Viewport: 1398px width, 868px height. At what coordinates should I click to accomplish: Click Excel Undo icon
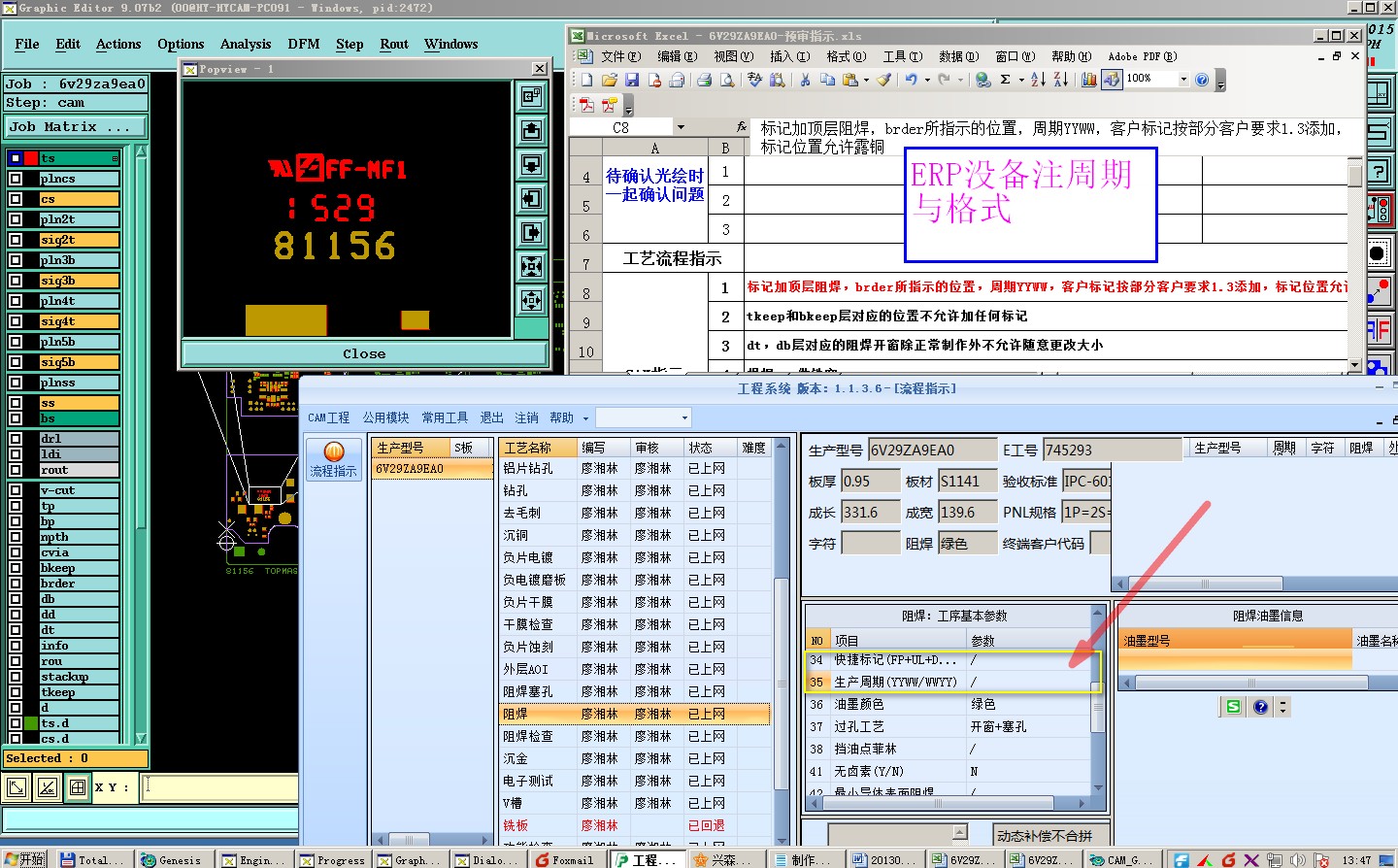[x=911, y=80]
